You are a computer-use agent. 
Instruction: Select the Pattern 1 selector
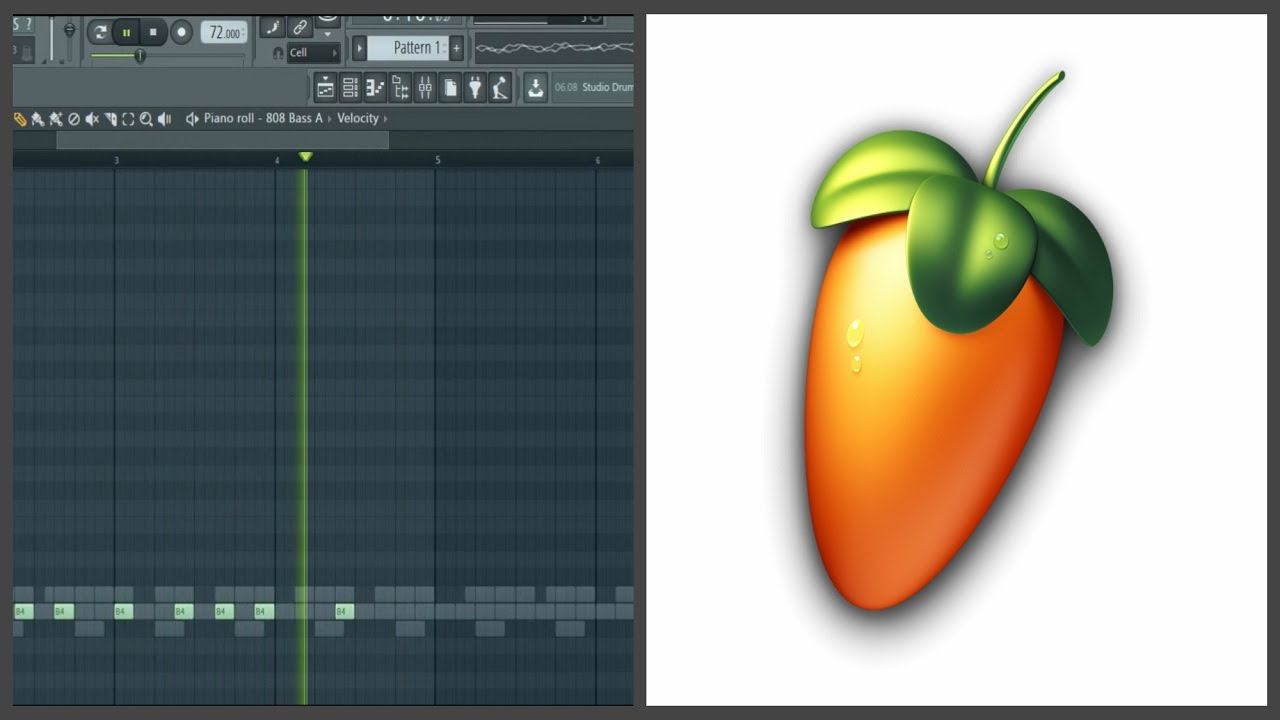pyautogui.click(x=408, y=48)
